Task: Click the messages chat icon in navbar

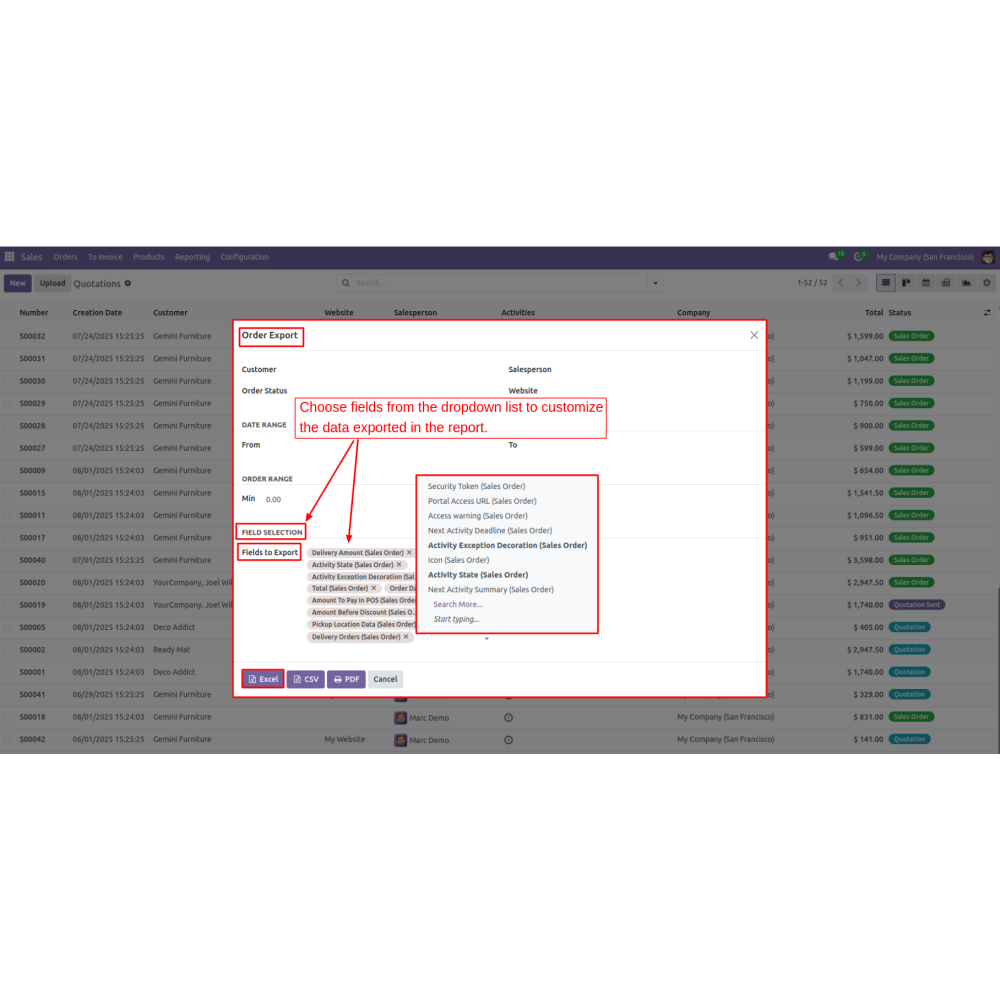Action: tap(834, 257)
